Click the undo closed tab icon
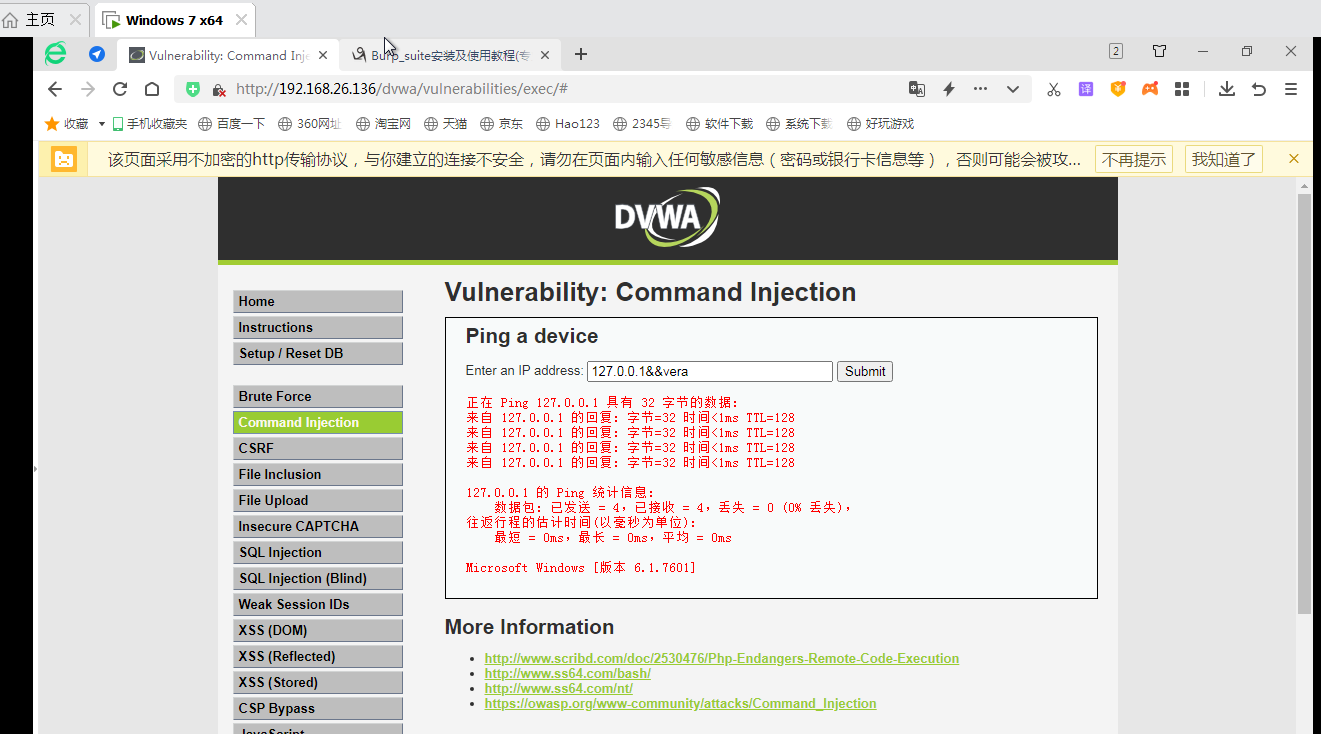Screen dimensions: 1321x734 (x=1259, y=89)
